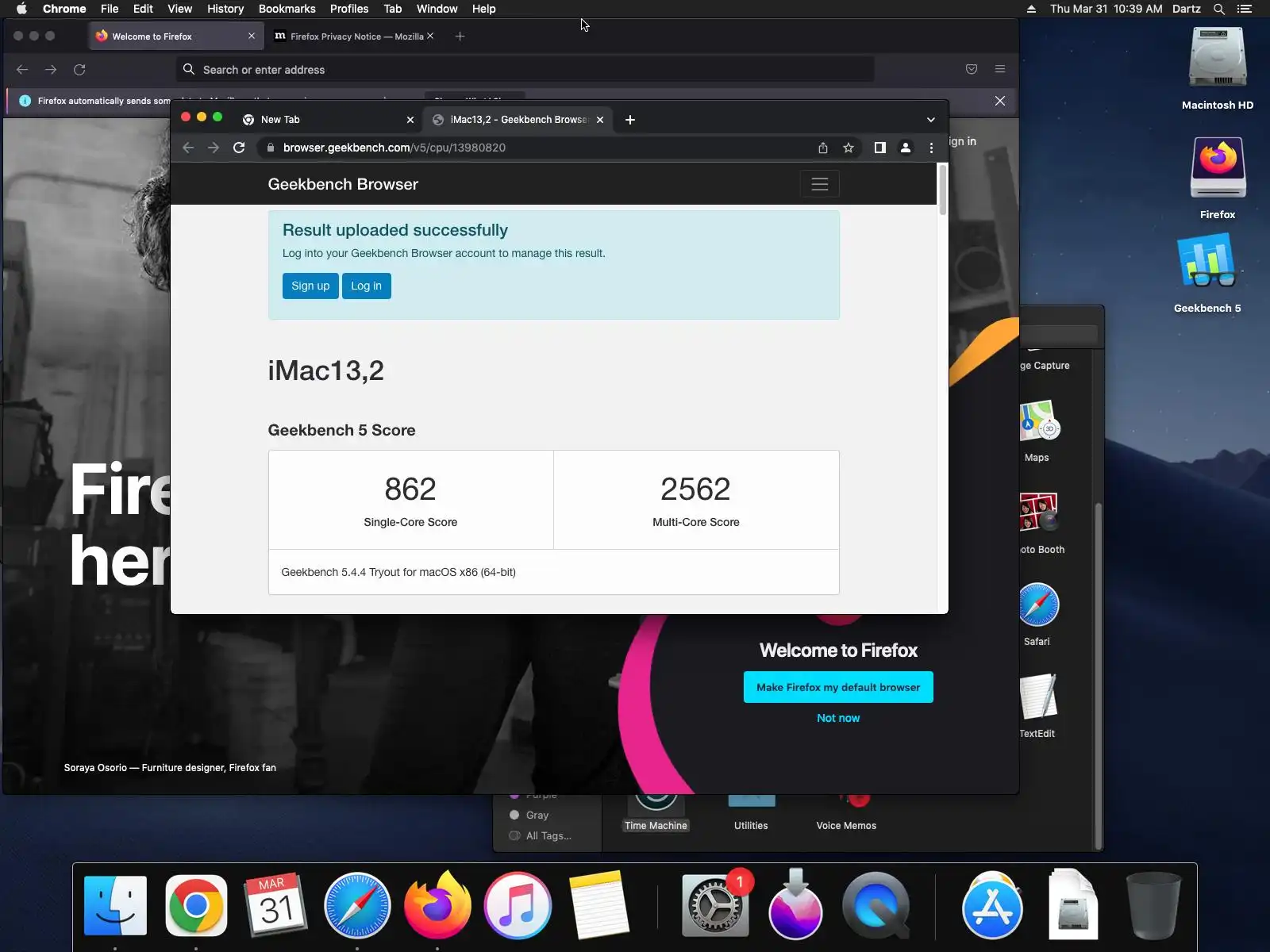Click the Log in button
Screen dimensions: 1270x952
pyautogui.click(x=366, y=286)
